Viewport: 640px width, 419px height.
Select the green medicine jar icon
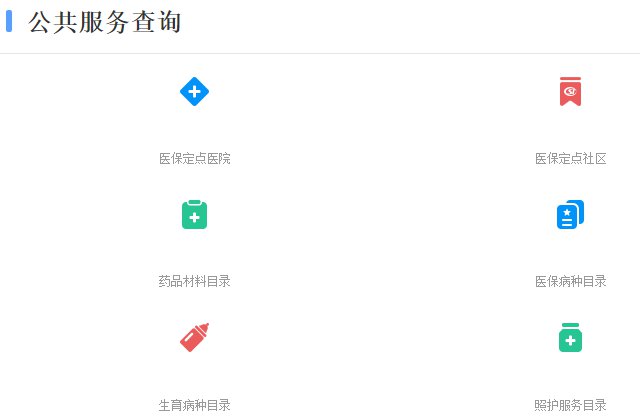(570, 337)
